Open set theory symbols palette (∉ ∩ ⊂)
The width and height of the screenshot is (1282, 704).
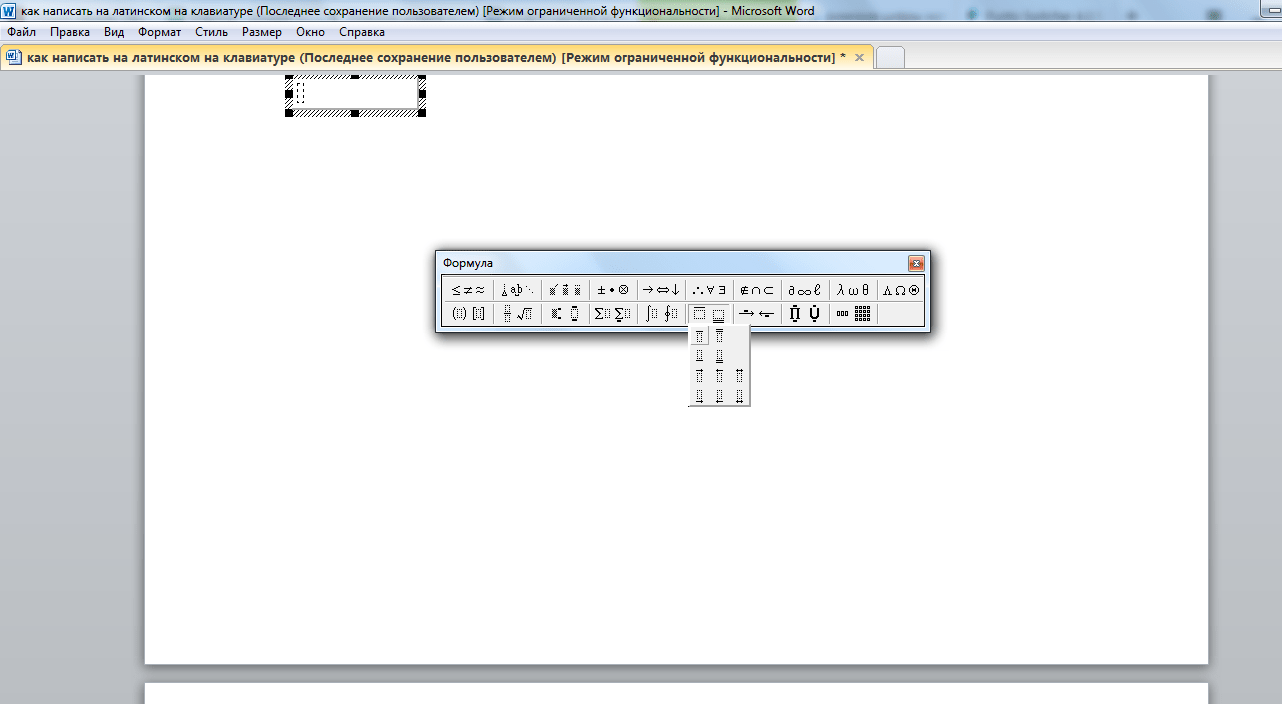(756, 290)
